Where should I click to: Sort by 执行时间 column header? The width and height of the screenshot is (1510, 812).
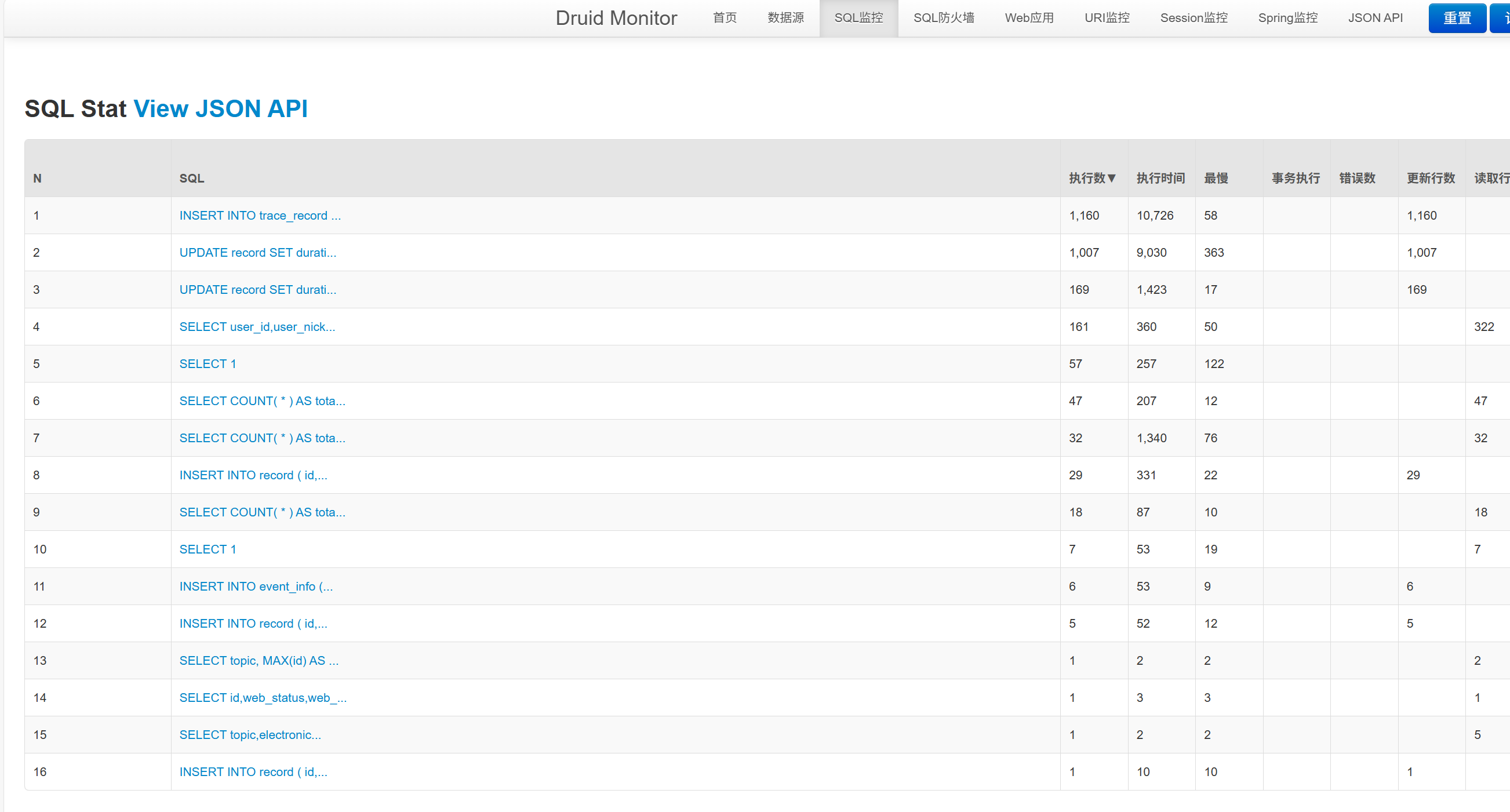click(1160, 179)
